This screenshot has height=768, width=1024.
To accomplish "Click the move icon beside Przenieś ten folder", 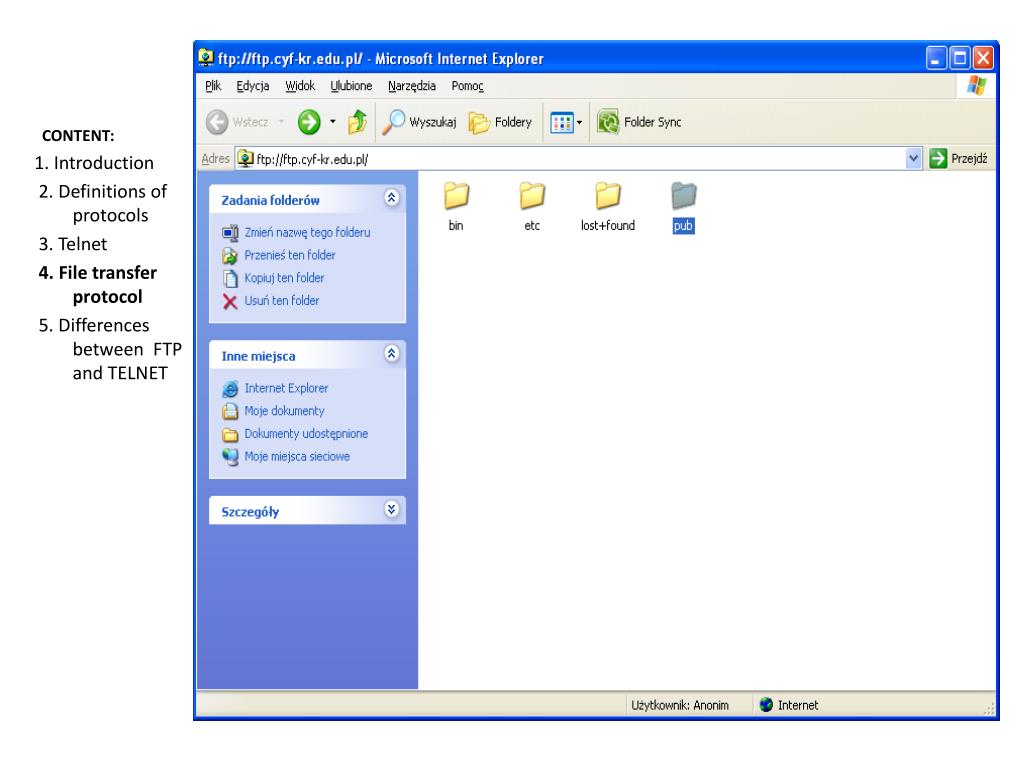I will tap(230, 255).
